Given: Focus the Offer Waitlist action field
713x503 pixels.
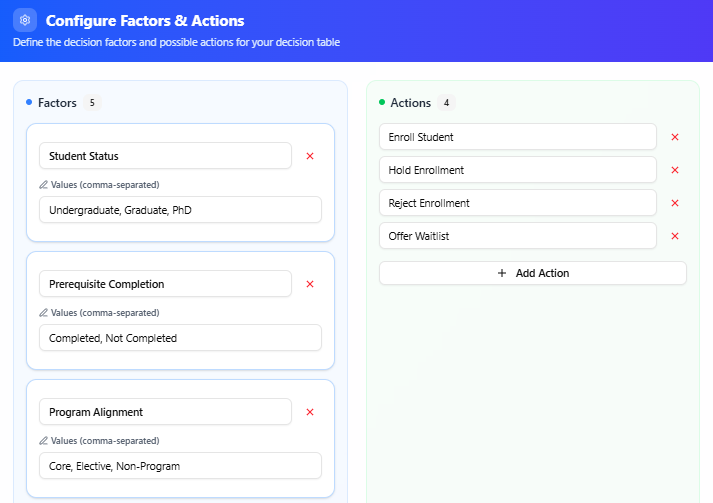Looking at the screenshot, I should [x=517, y=236].
